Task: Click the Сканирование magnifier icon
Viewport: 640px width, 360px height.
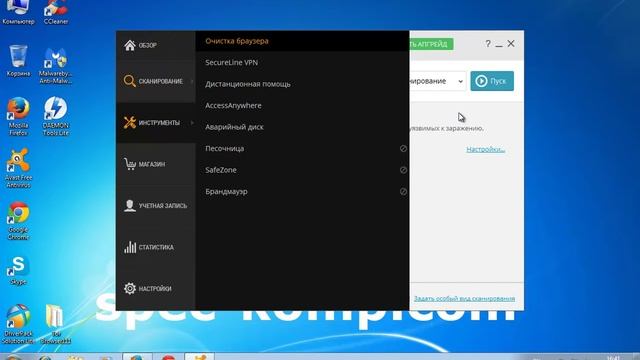Action: (x=129, y=81)
